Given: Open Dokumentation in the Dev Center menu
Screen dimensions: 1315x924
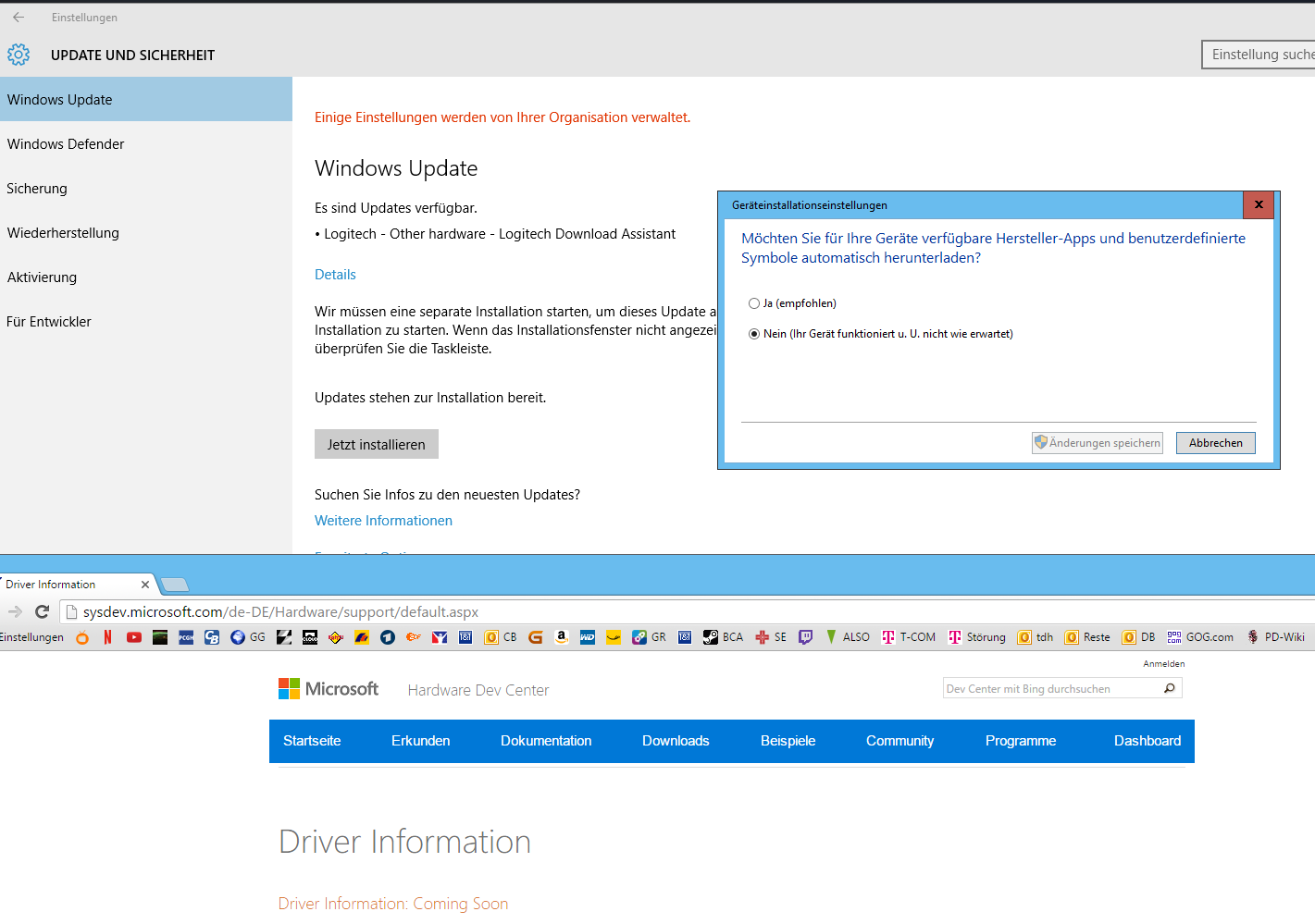Looking at the screenshot, I should [546, 741].
